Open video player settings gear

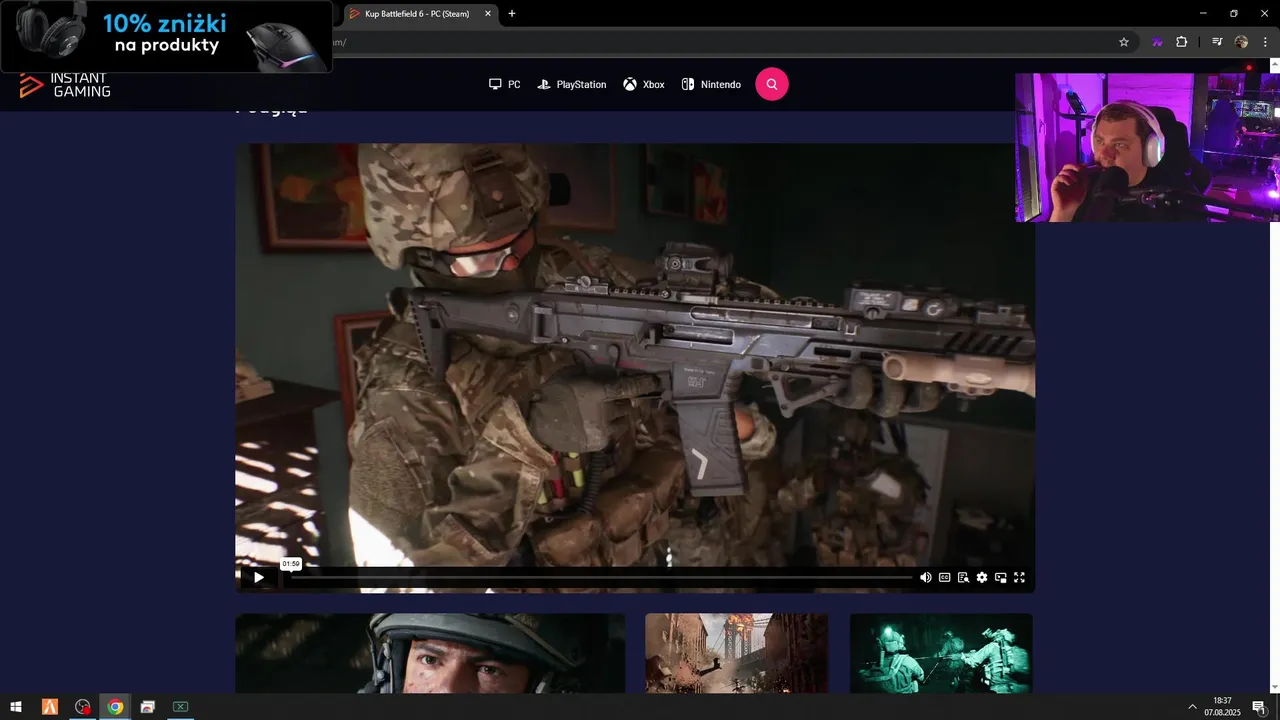[x=982, y=577]
